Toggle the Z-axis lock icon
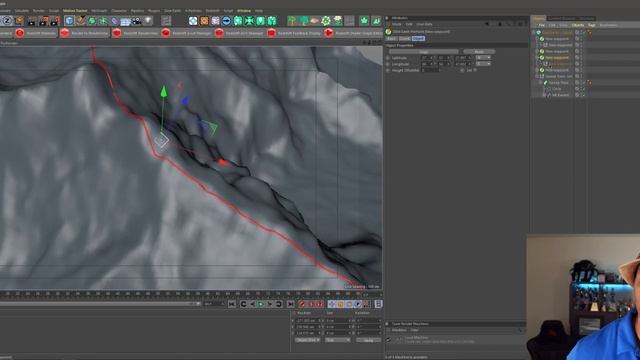Screen dimensions: 640x360 coord(7,21)
